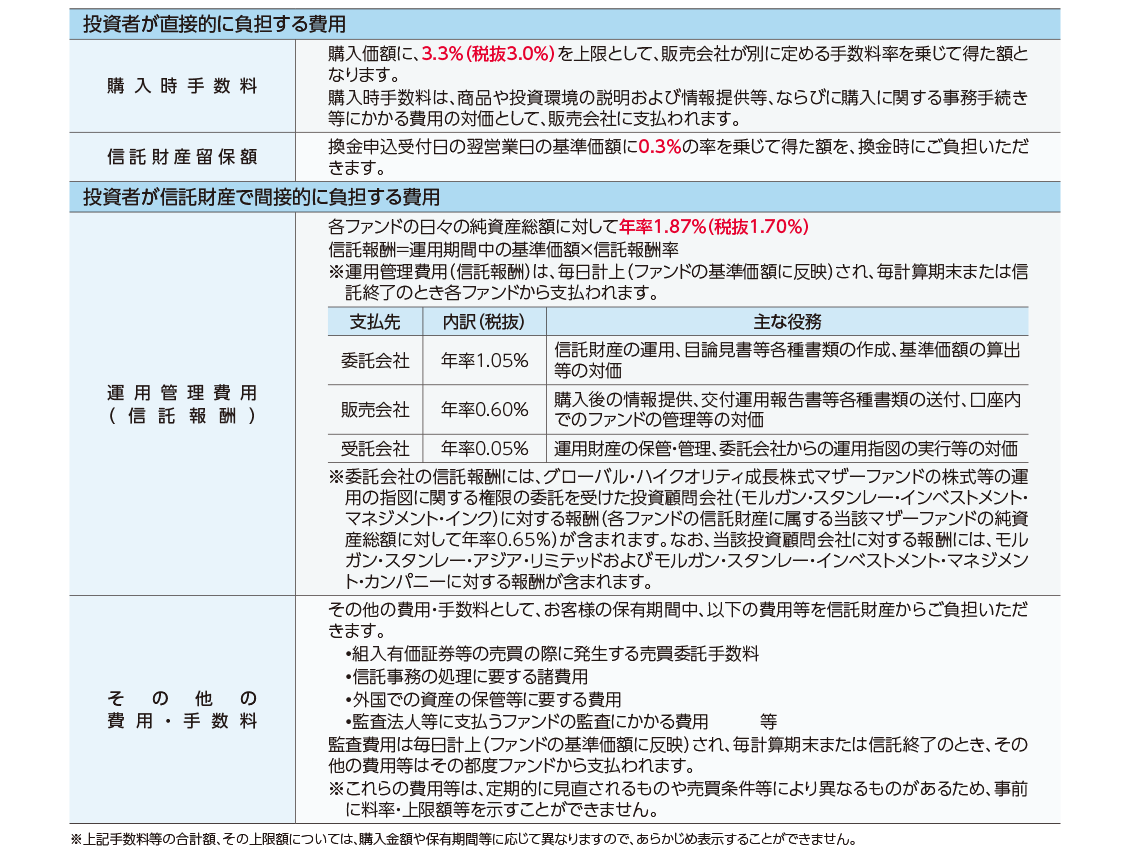This screenshot has width=1130, height=867.
Task: Select the 信託財産留保額 row label
Action: (182, 156)
